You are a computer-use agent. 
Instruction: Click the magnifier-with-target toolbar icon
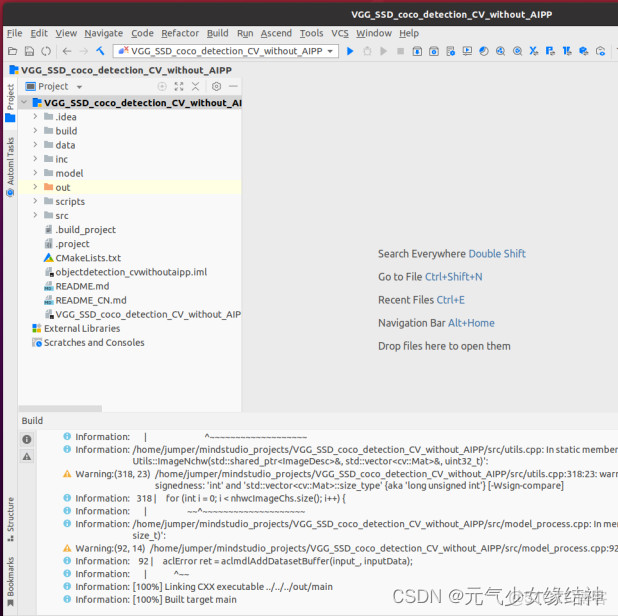(517, 51)
